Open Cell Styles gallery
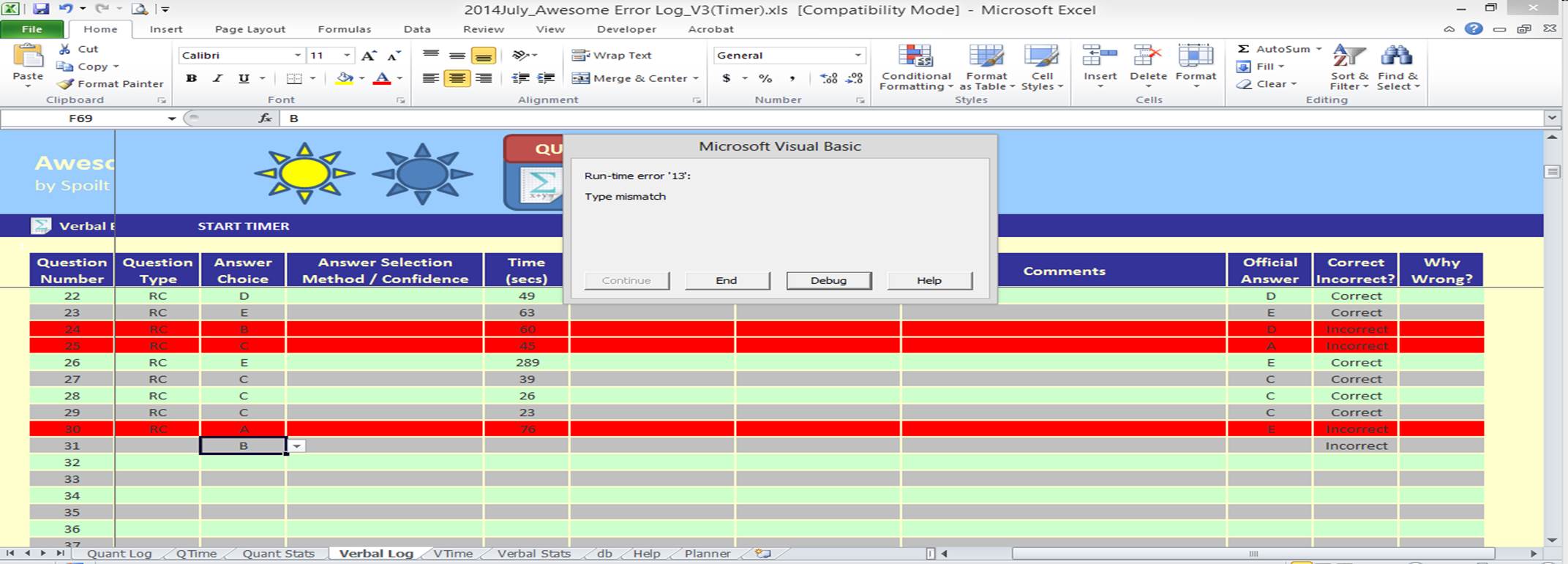Screen dimensions: 1568x564 tap(1041, 67)
